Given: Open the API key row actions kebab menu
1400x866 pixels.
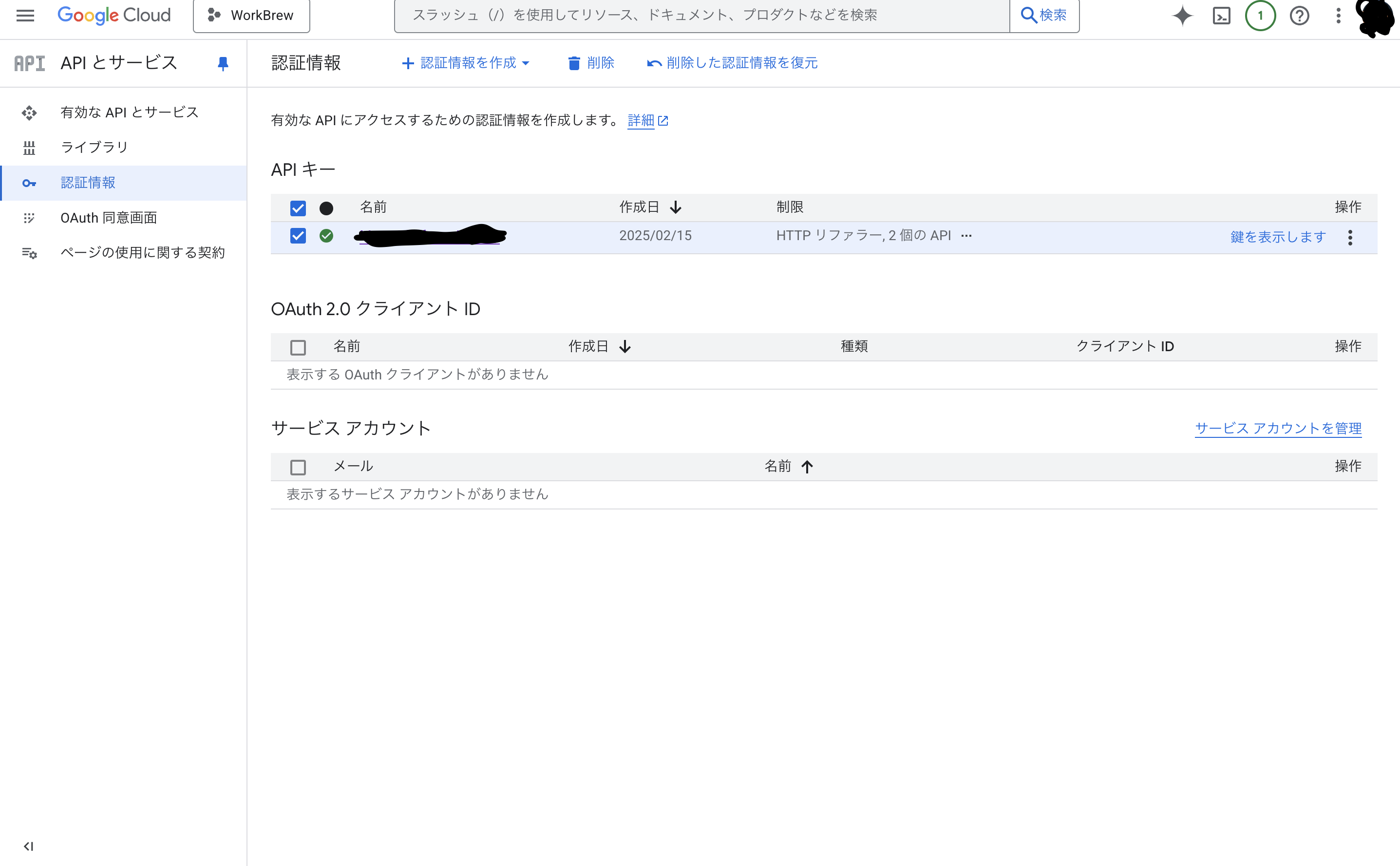Looking at the screenshot, I should point(1350,237).
